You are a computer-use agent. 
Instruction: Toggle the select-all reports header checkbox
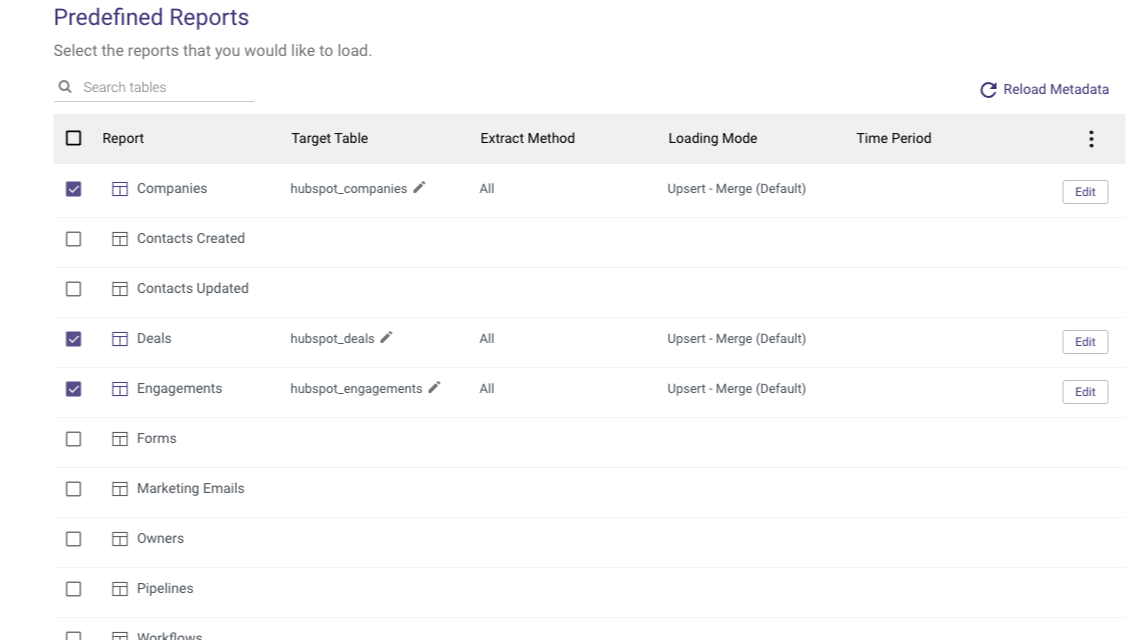click(73, 138)
